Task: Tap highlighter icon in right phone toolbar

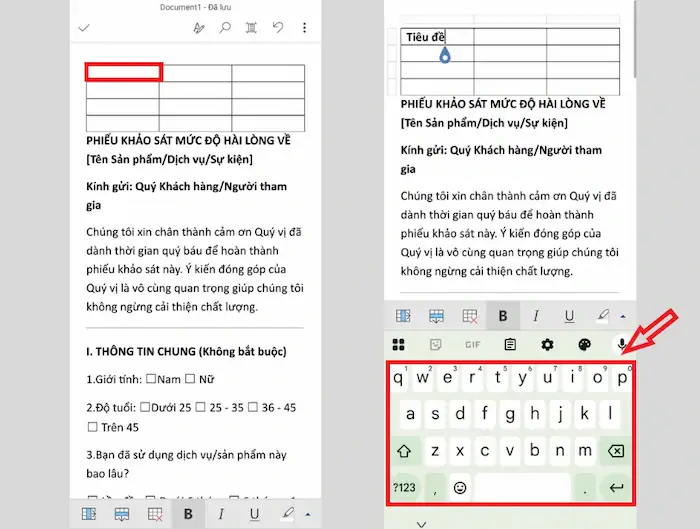Action: pos(603,316)
